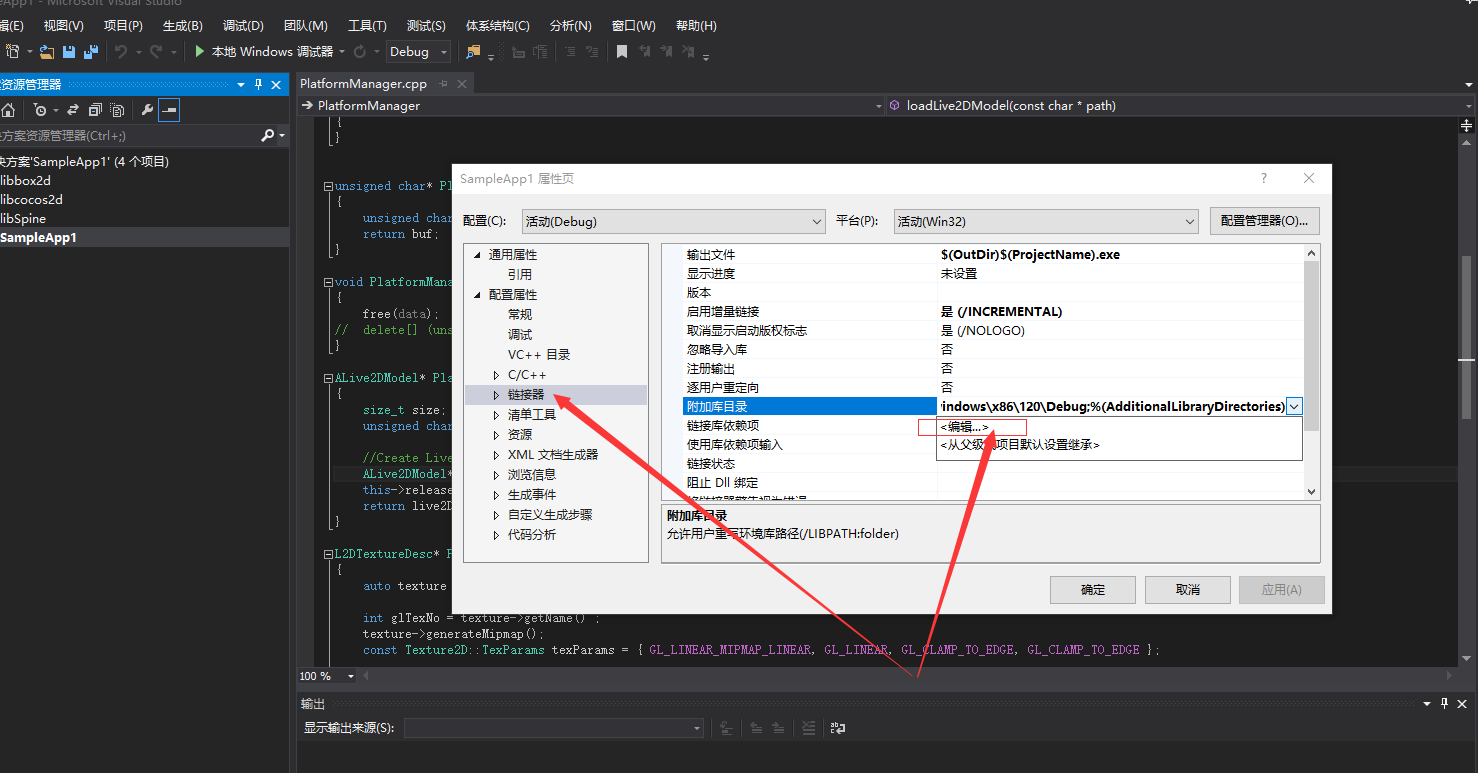Click the Open File folder icon

pyautogui.click(x=47, y=52)
